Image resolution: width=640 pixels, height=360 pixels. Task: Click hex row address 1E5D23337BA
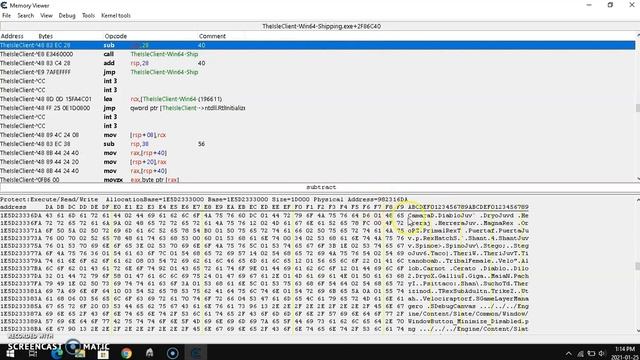click(x=20, y=268)
